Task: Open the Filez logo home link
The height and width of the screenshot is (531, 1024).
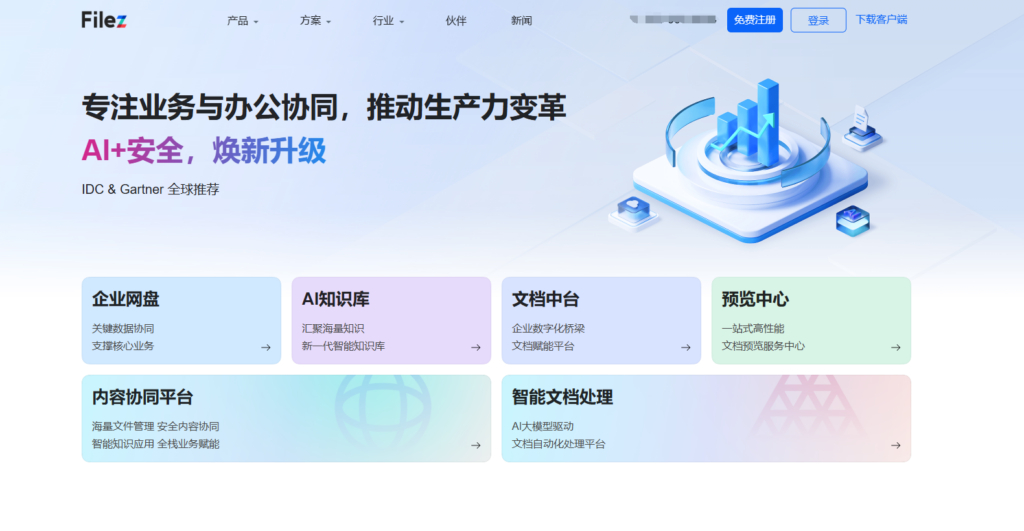Action: point(104,20)
